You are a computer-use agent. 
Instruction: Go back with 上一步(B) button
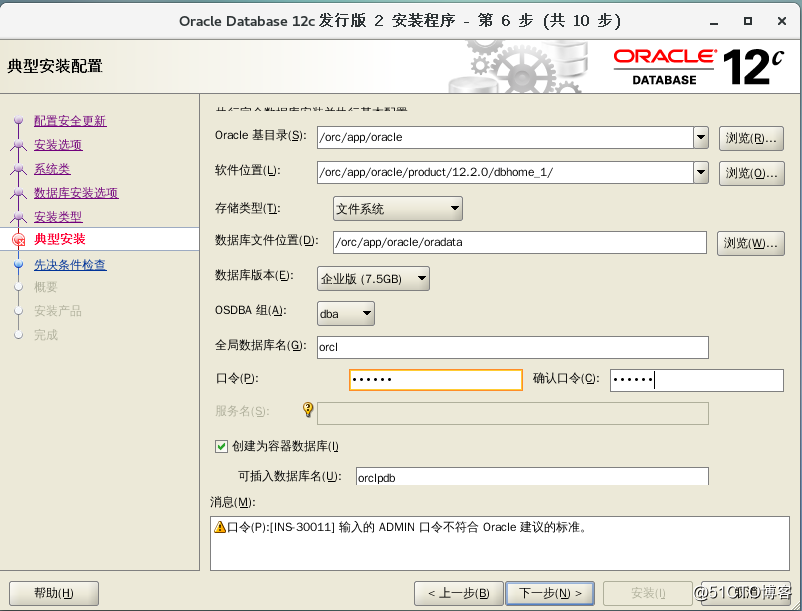click(459, 593)
